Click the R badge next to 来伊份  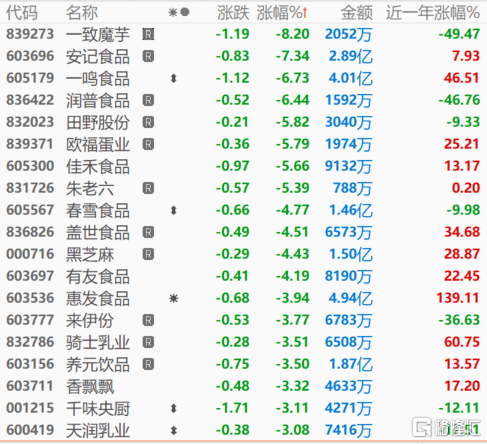(148, 320)
